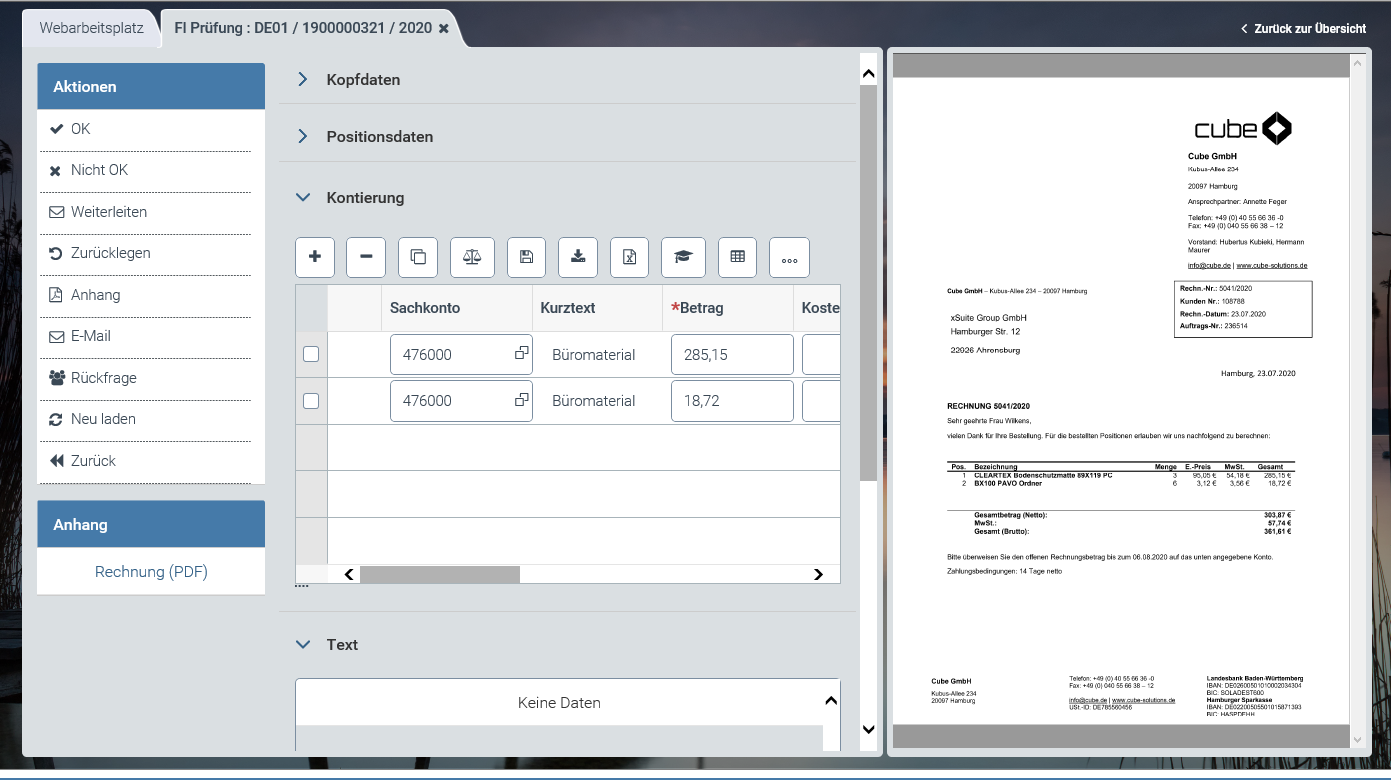Click the minus icon to remove row
1391x780 pixels.
(x=366, y=257)
